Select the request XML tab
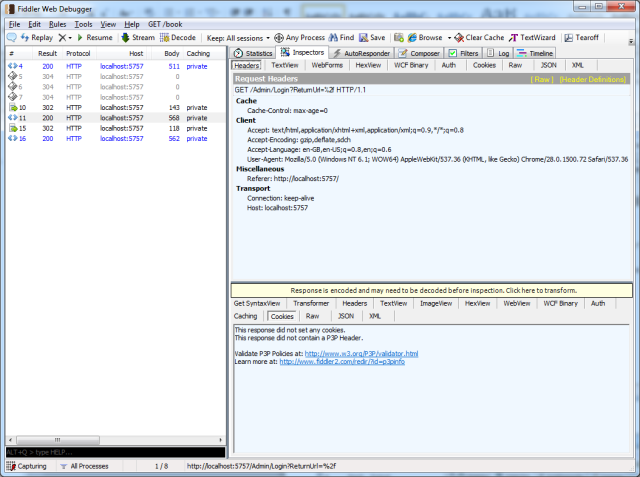Viewport: 640px width, 477px height. coord(578,65)
